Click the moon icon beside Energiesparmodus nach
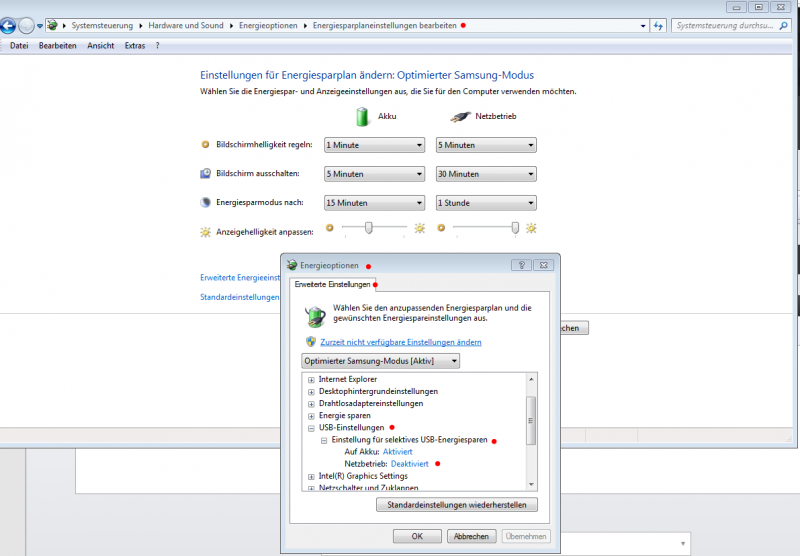 205,202
